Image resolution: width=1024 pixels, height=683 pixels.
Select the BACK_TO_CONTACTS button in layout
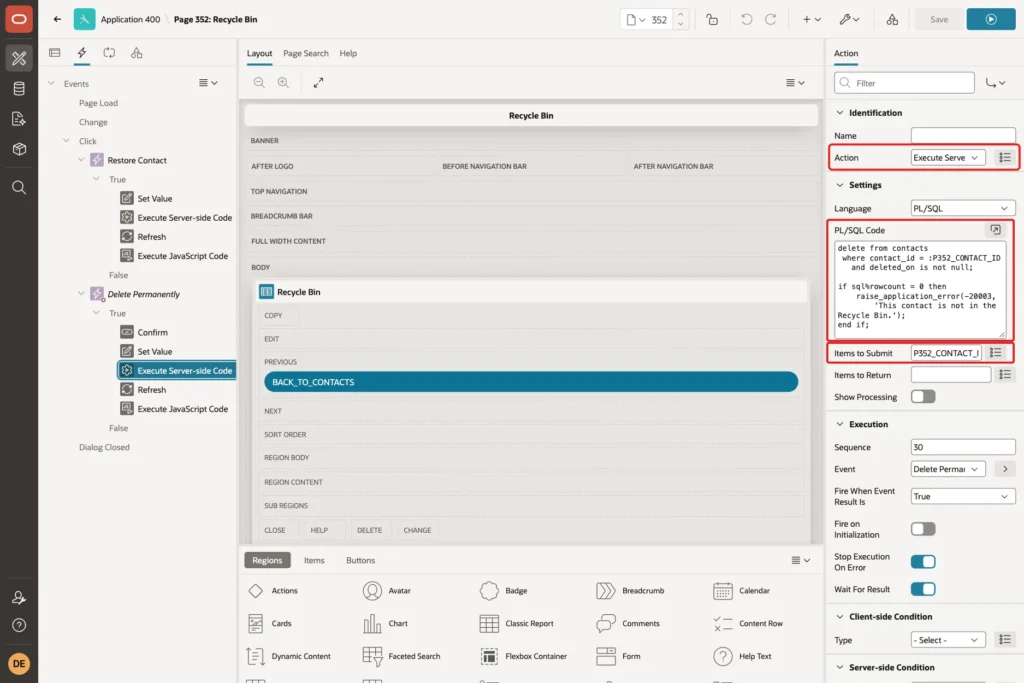[531, 382]
